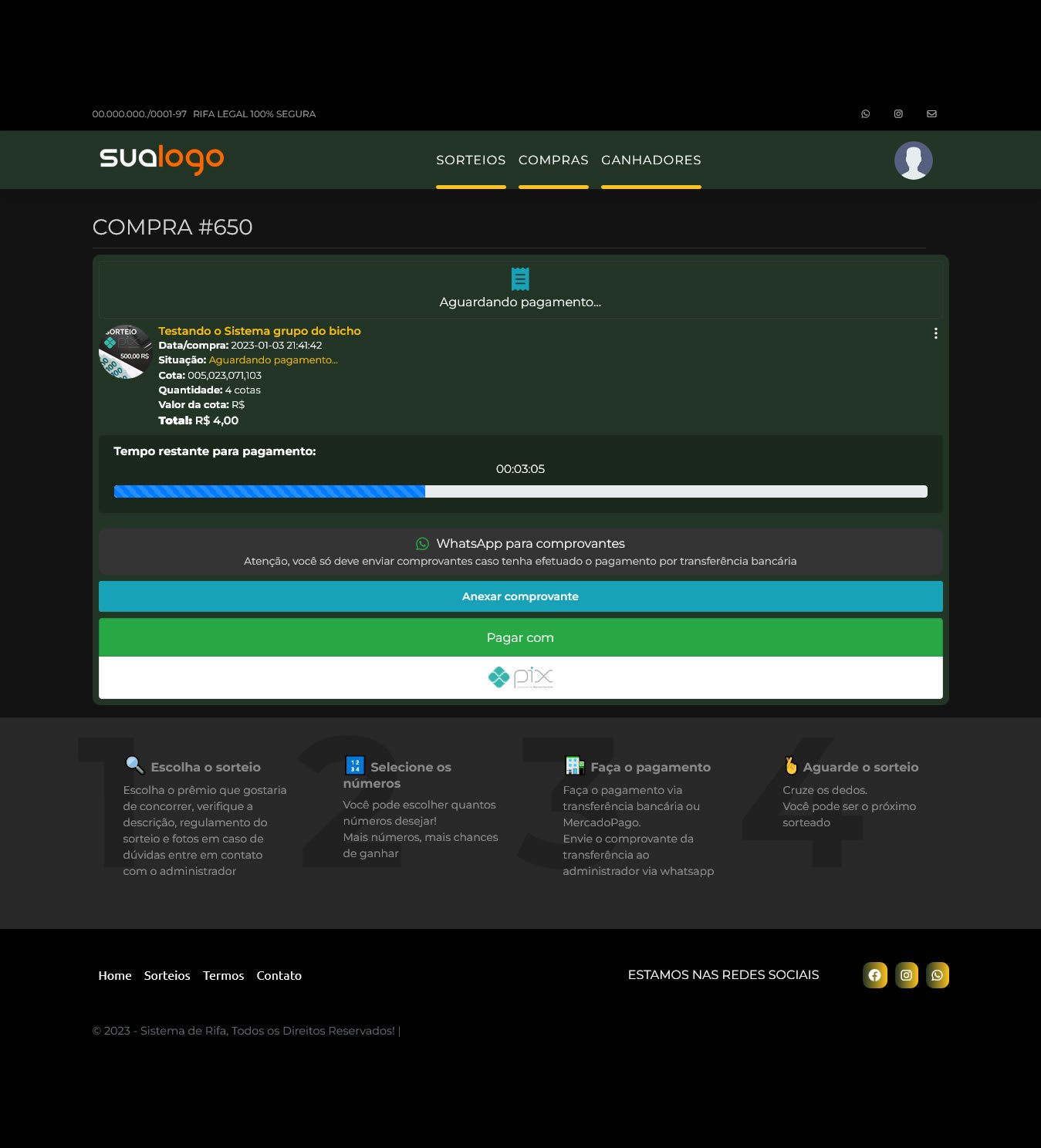Open the user profile avatar menu
The height and width of the screenshot is (1148, 1041).
pos(913,160)
